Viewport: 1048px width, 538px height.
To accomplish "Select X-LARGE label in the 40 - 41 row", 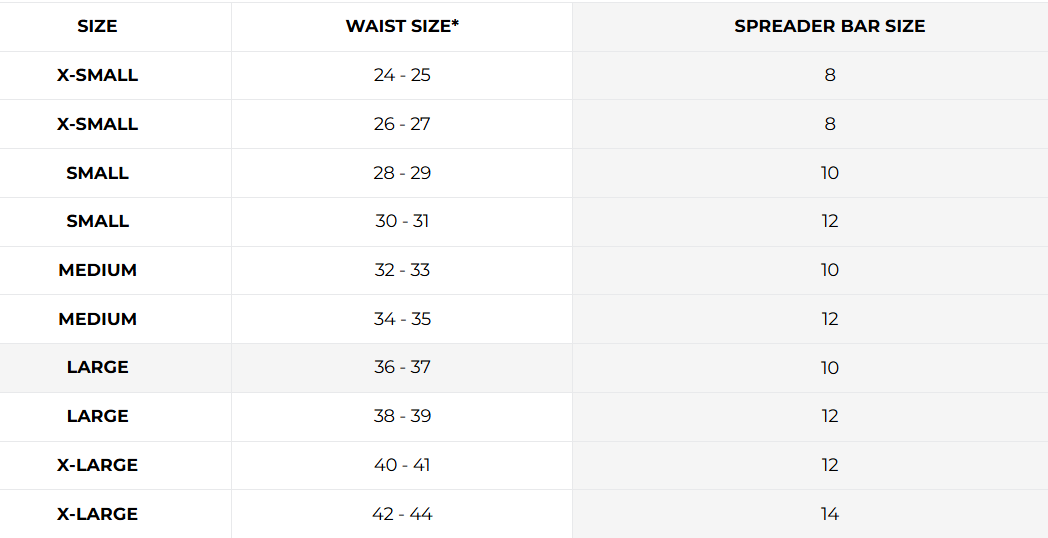I will [x=97, y=465].
